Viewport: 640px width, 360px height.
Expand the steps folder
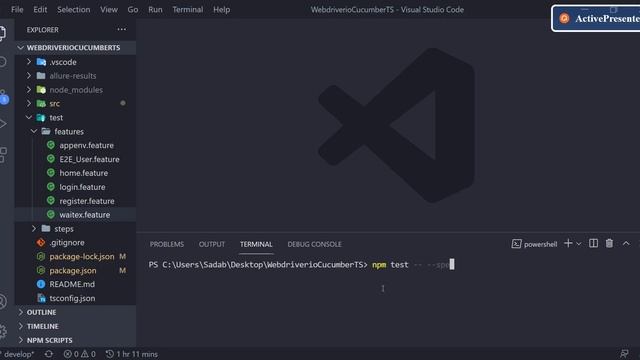(x=34, y=229)
